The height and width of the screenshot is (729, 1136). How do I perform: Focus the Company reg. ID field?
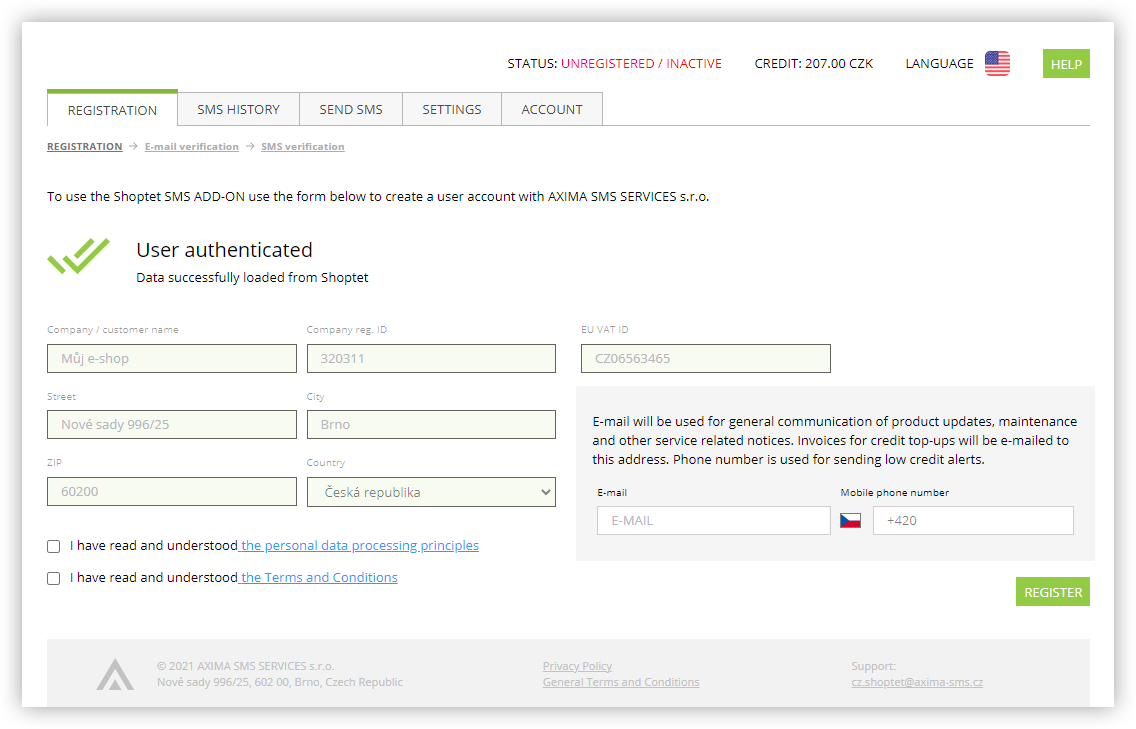[x=431, y=359]
